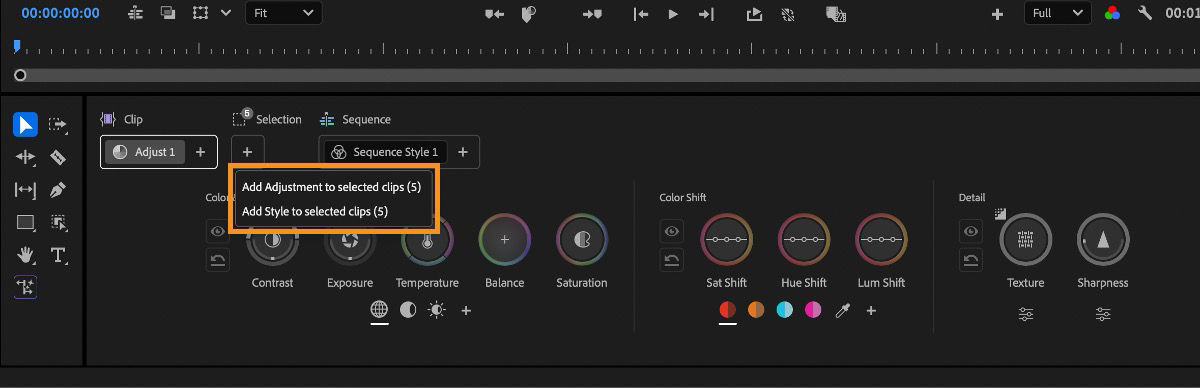The width and height of the screenshot is (1200, 388).
Task: Expand chevron beside the transform icon
Action: (x=226, y=13)
